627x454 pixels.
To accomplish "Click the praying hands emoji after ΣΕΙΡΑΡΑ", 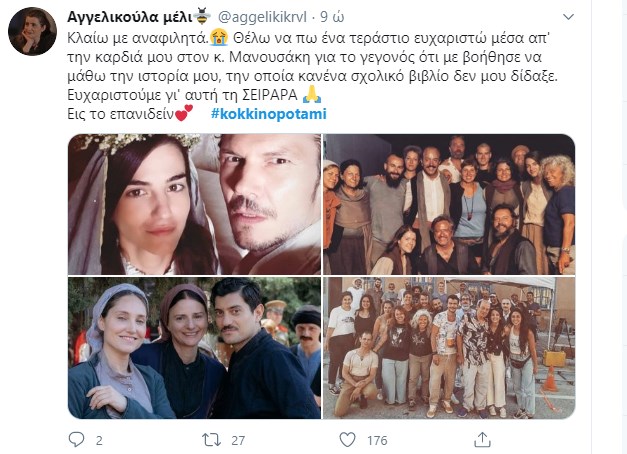I will coord(312,95).
